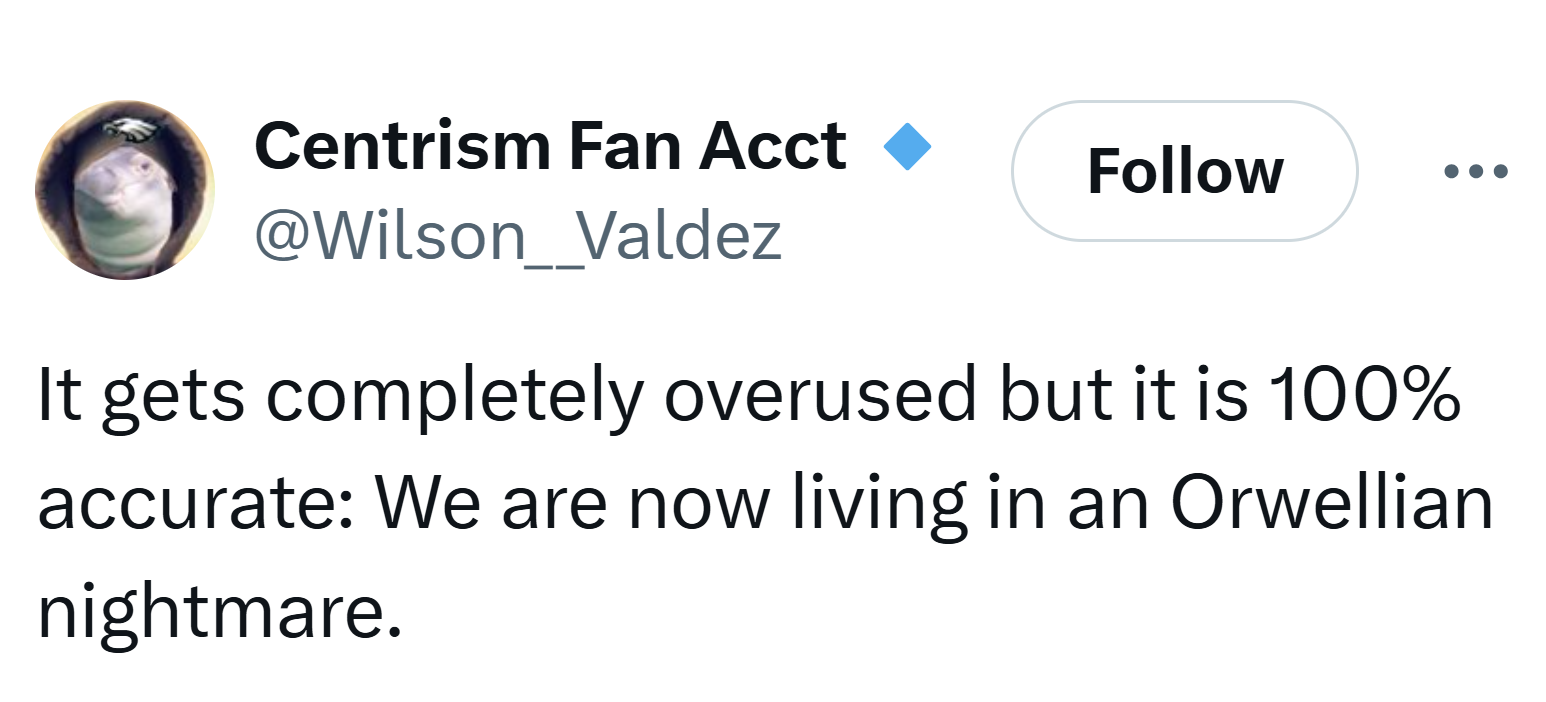This screenshot has width=1546, height=702.
Task: Open the profile avatar picture
Action: (125, 190)
